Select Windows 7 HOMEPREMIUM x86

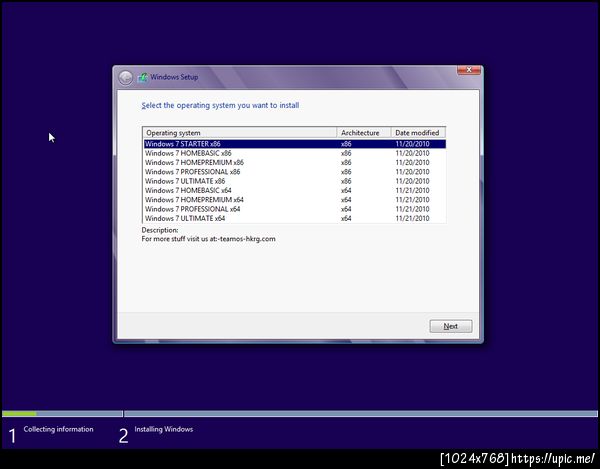[295, 163]
